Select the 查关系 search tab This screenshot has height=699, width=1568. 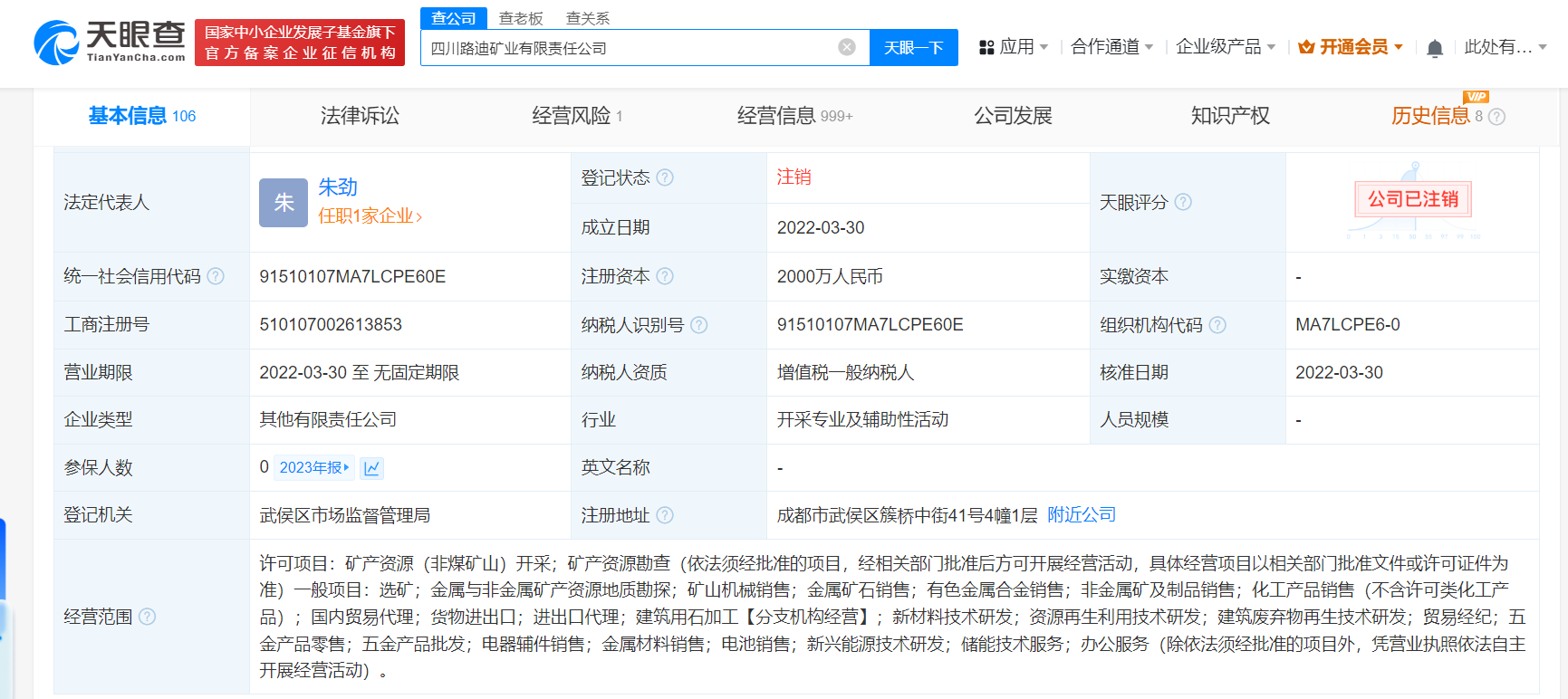coord(588,18)
